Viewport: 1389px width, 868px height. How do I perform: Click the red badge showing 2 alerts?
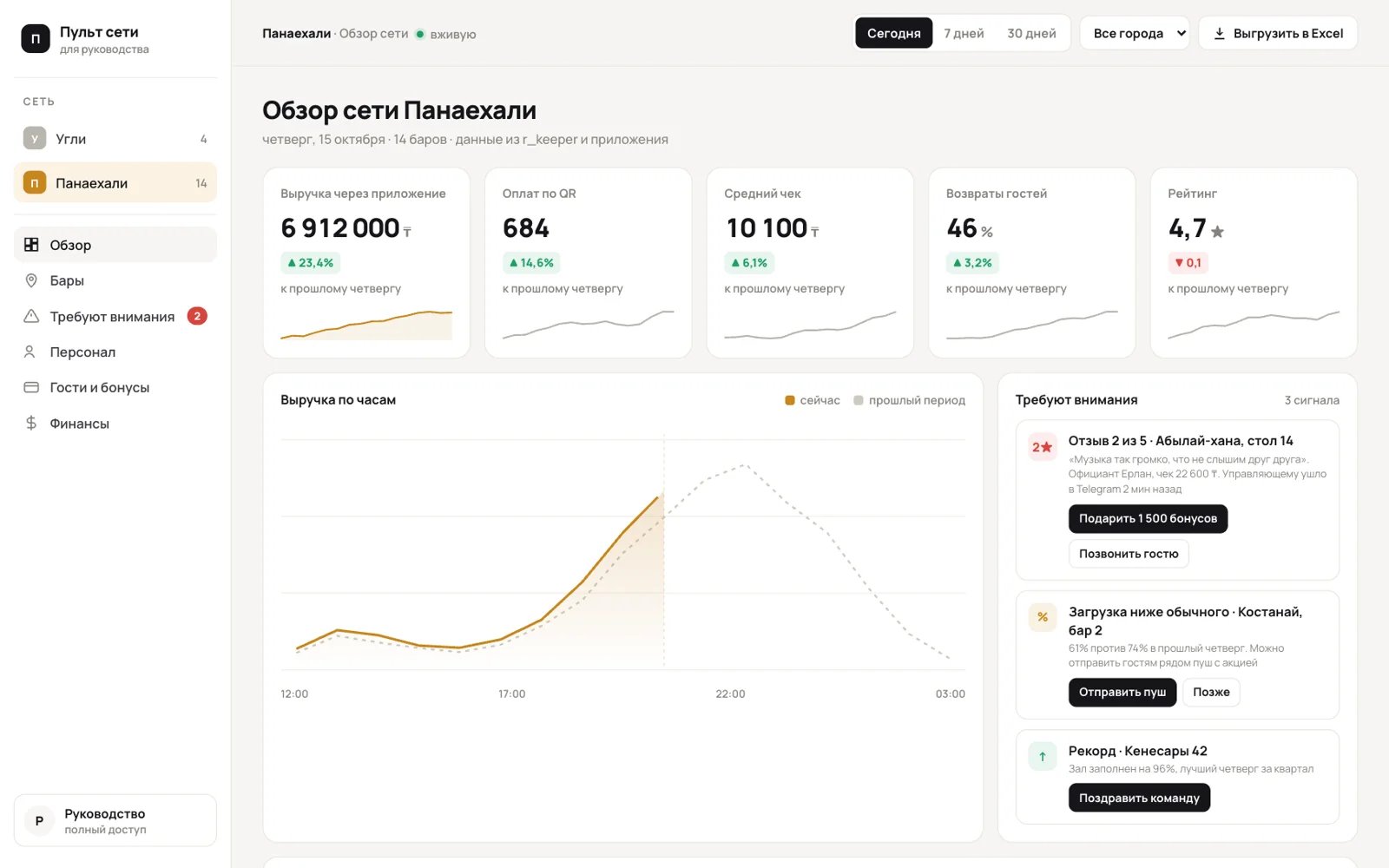click(197, 316)
